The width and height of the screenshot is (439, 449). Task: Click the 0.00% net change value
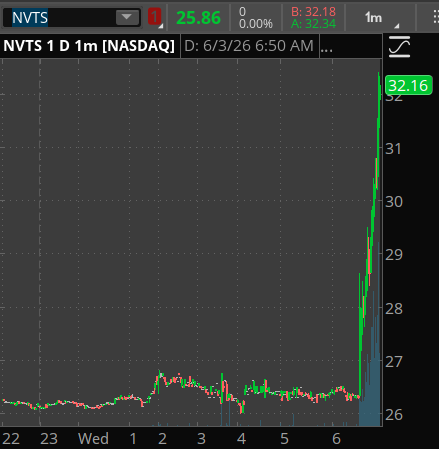click(256, 24)
